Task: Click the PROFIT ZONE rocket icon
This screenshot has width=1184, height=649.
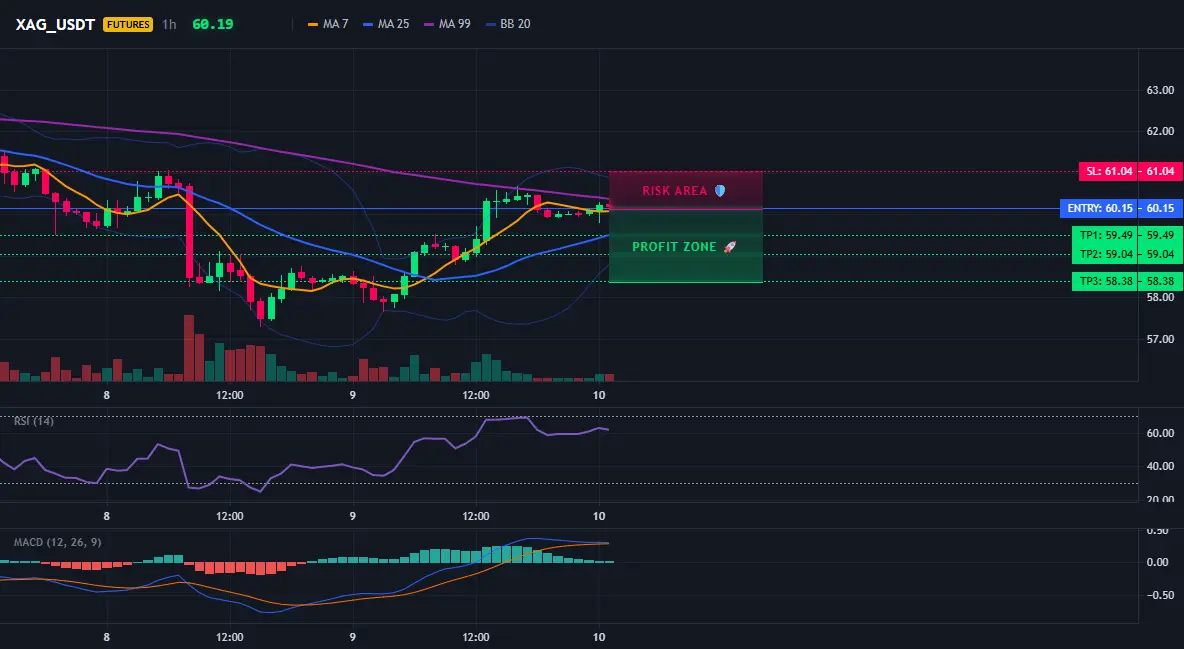Action: tap(729, 246)
